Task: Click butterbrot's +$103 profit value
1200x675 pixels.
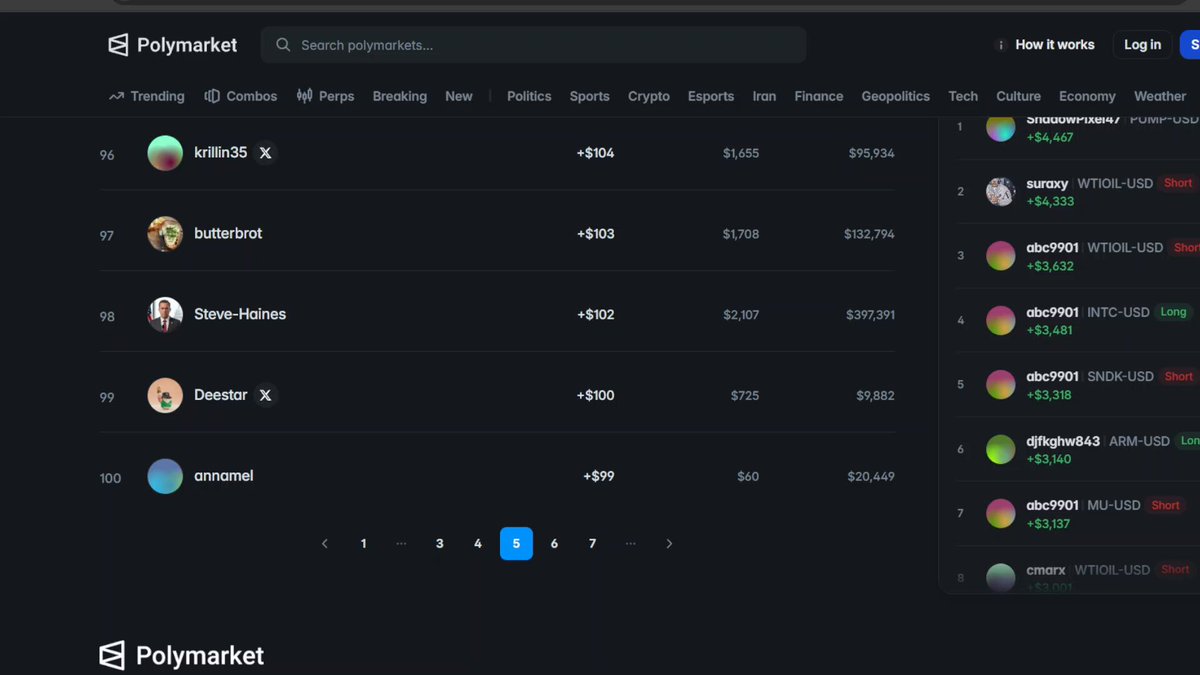Action: click(596, 234)
